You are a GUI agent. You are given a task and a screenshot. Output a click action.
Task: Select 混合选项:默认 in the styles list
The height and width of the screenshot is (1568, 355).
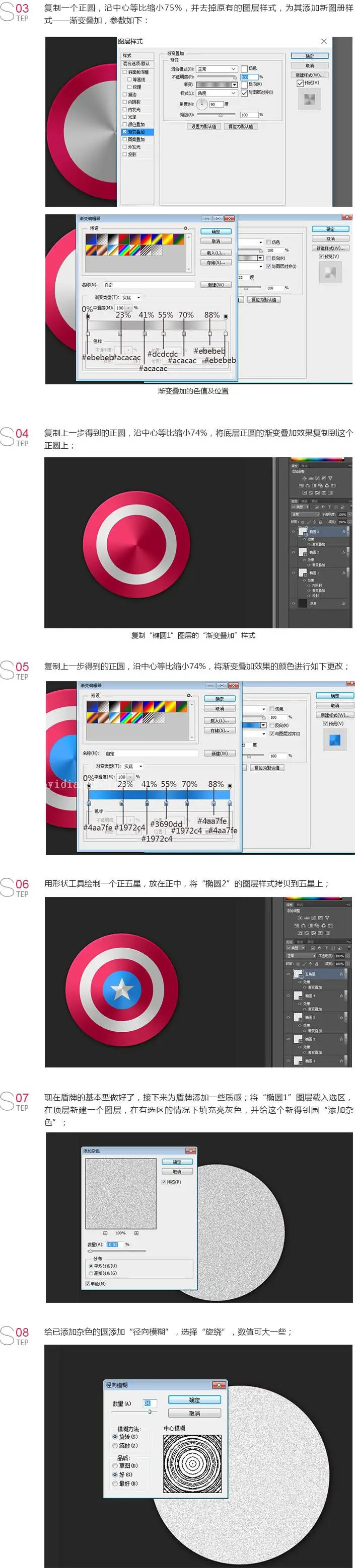pos(137,63)
